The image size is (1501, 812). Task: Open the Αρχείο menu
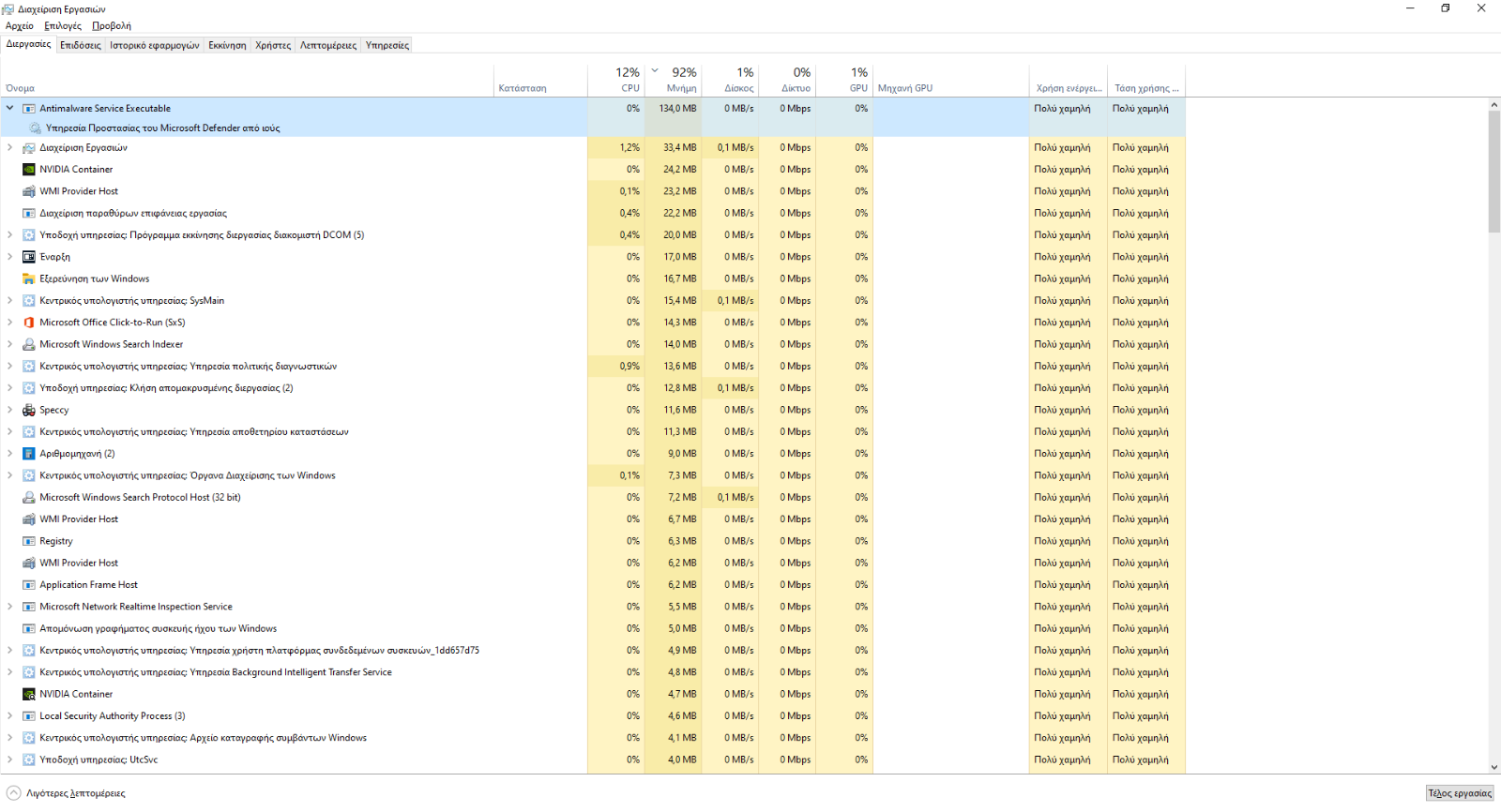click(20, 26)
